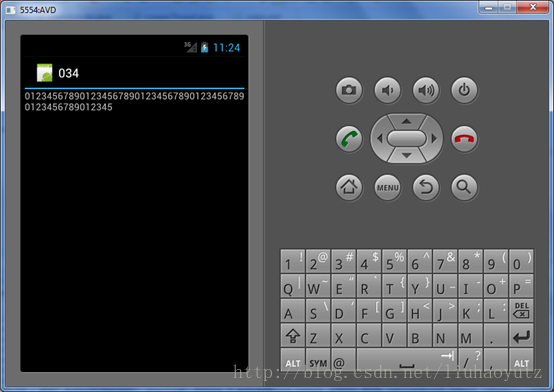This screenshot has width=554, height=392.
Task: Go to the home screen with Home button
Action: (x=349, y=187)
